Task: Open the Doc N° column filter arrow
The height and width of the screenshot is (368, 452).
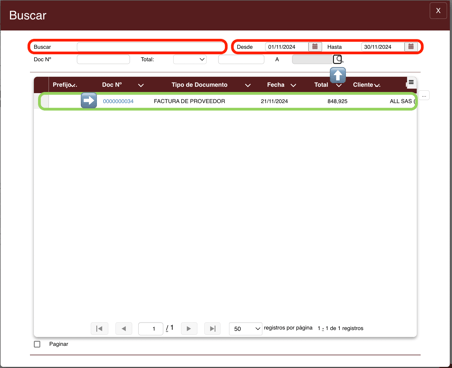Action: 141,85
